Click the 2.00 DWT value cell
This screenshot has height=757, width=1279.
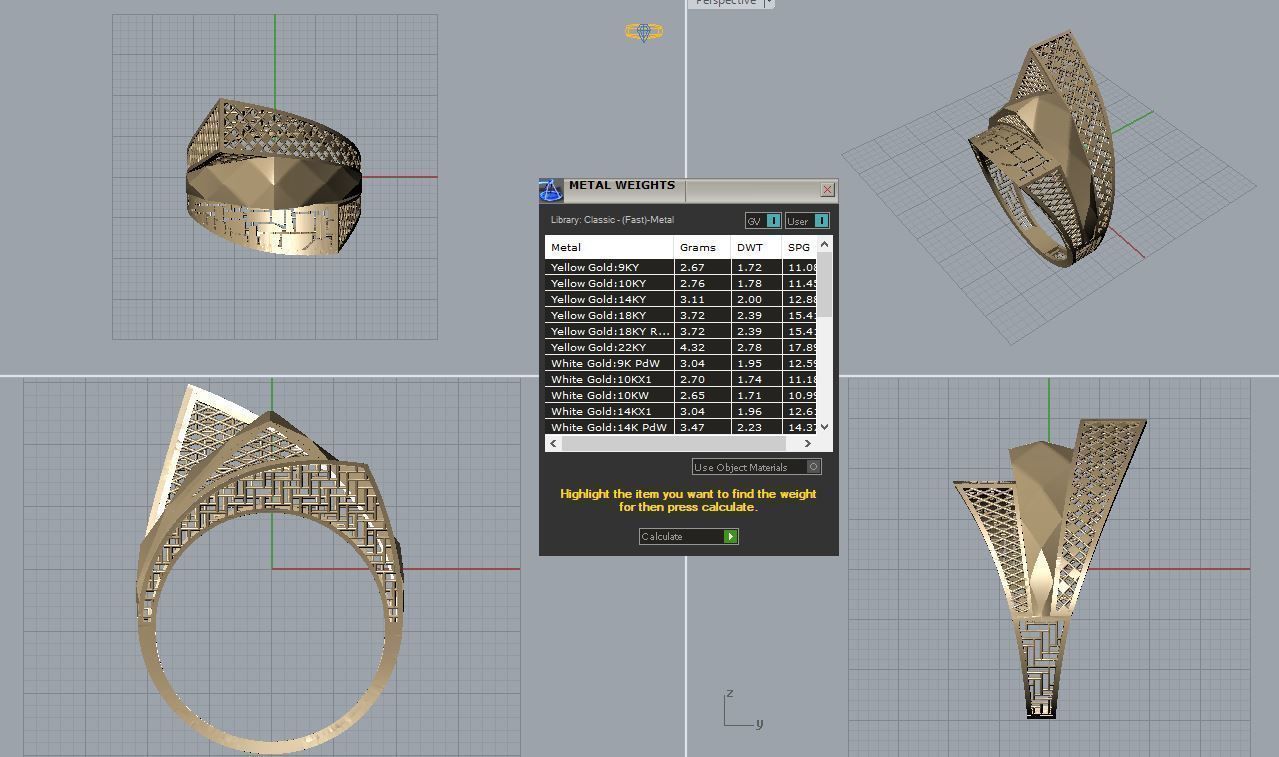point(756,299)
